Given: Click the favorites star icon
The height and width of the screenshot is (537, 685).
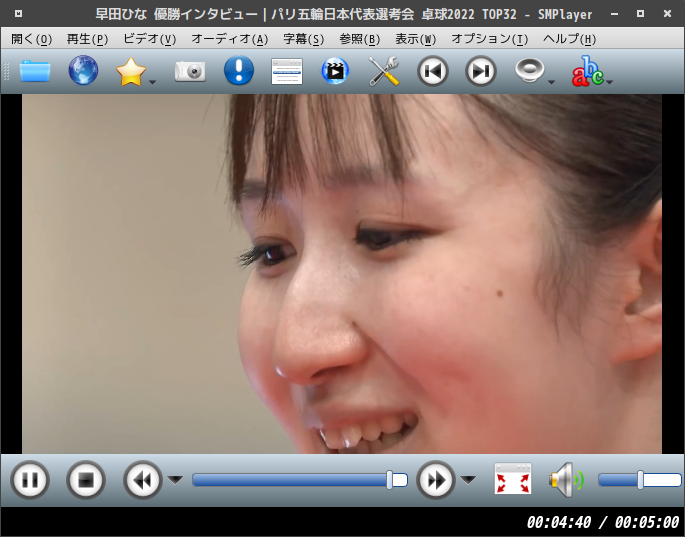Looking at the screenshot, I should [131, 72].
